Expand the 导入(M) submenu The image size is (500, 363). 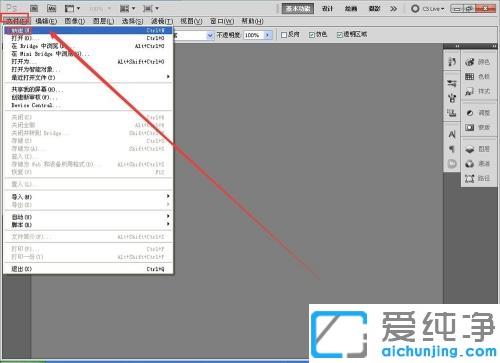pos(88,197)
